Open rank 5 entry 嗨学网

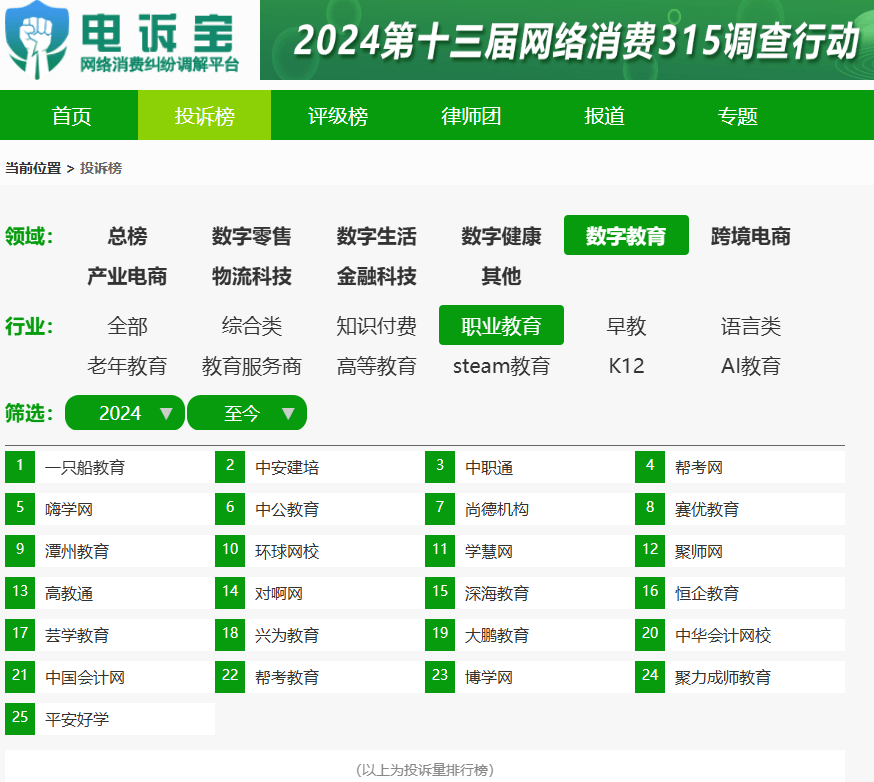pyautogui.click(x=110, y=509)
